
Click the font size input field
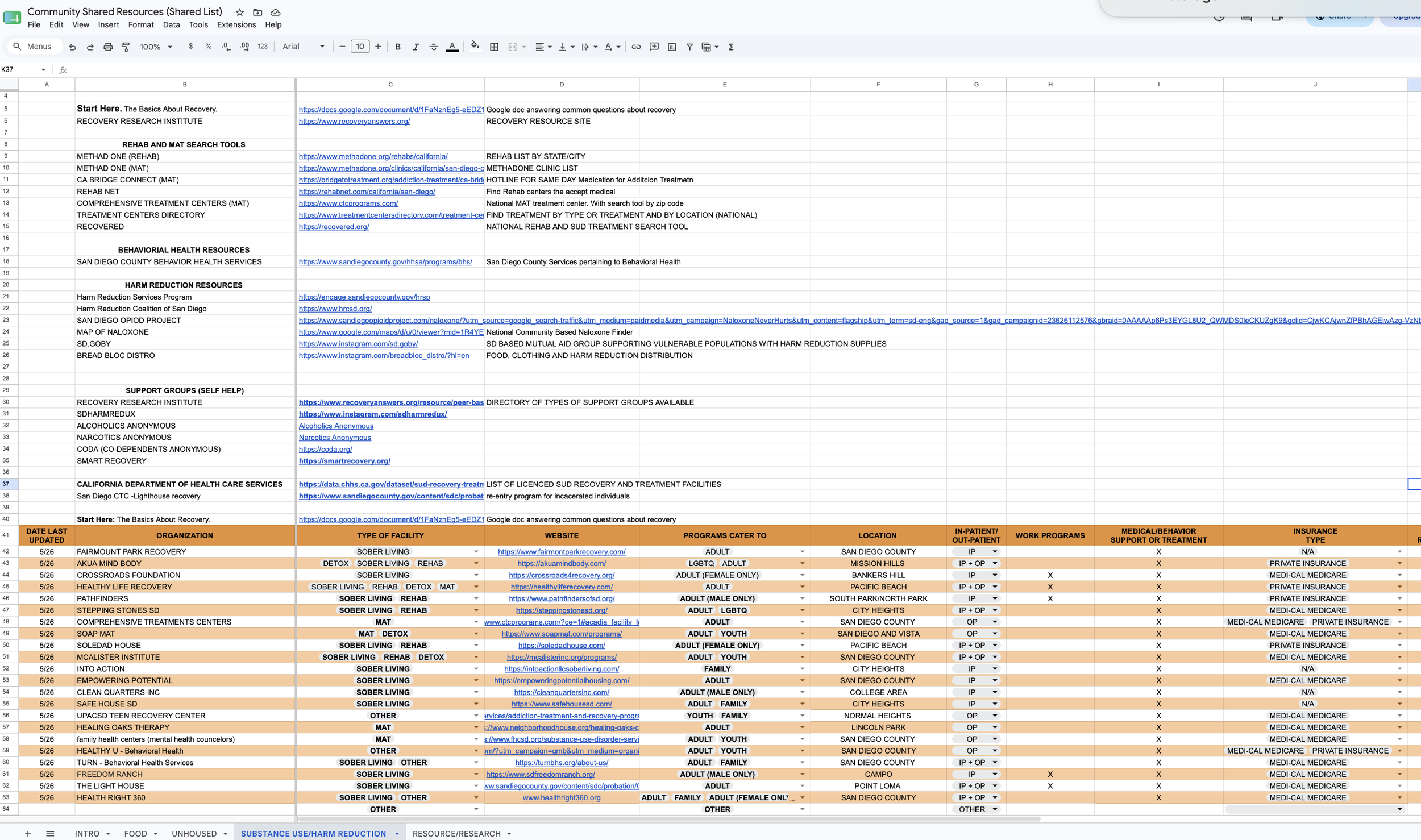pyautogui.click(x=360, y=47)
